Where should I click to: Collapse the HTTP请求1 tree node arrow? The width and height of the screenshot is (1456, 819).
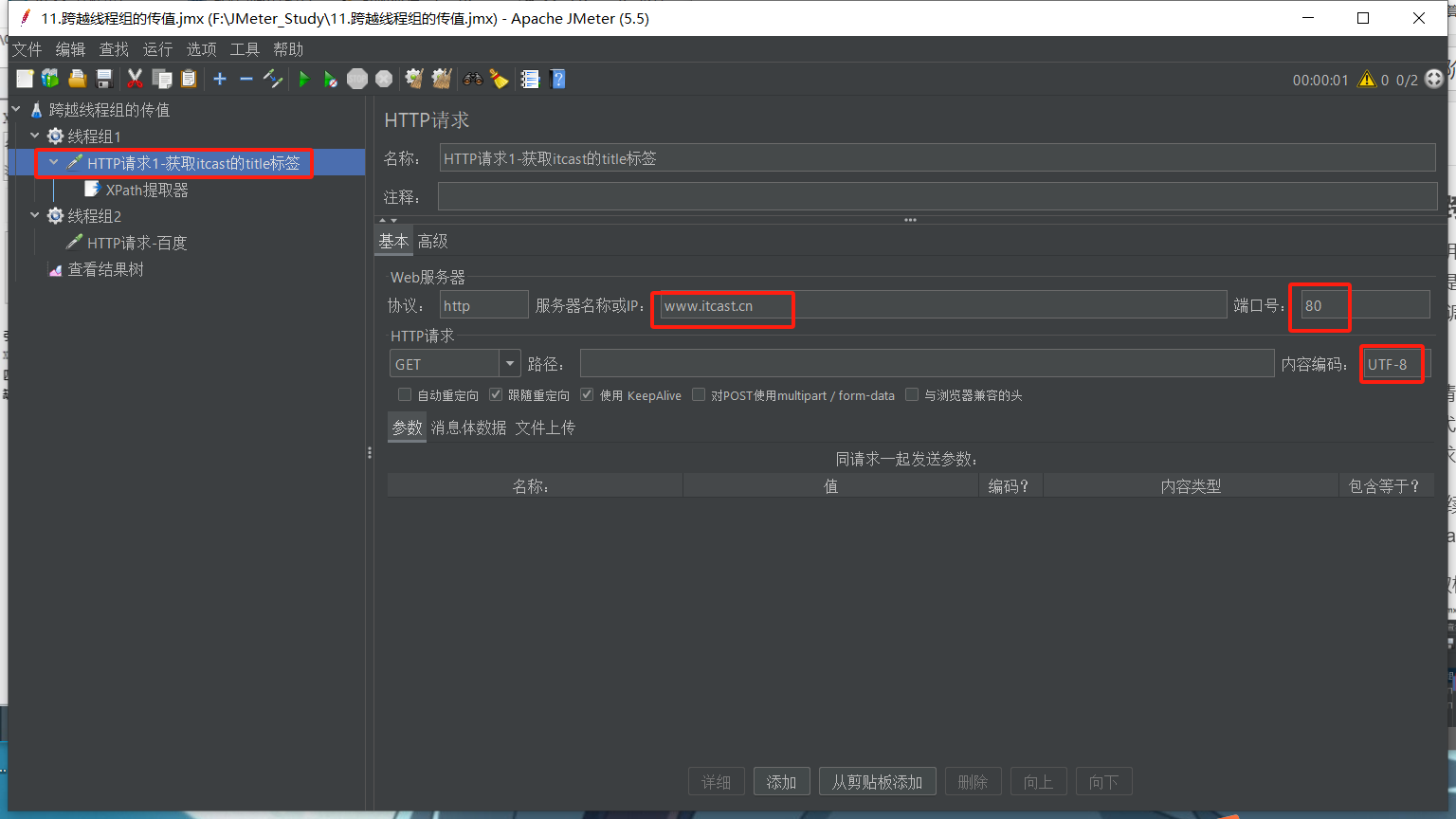coord(54,162)
